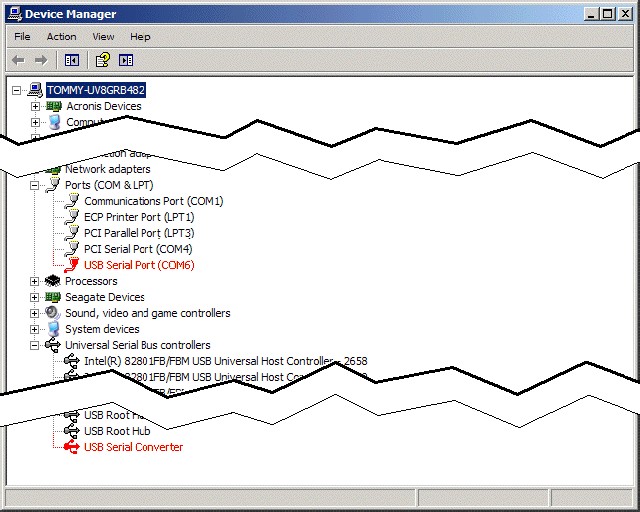The width and height of the screenshot is (640, 512).
Task: Click the Back arrow toolbar button
Action: click(18, 61)
